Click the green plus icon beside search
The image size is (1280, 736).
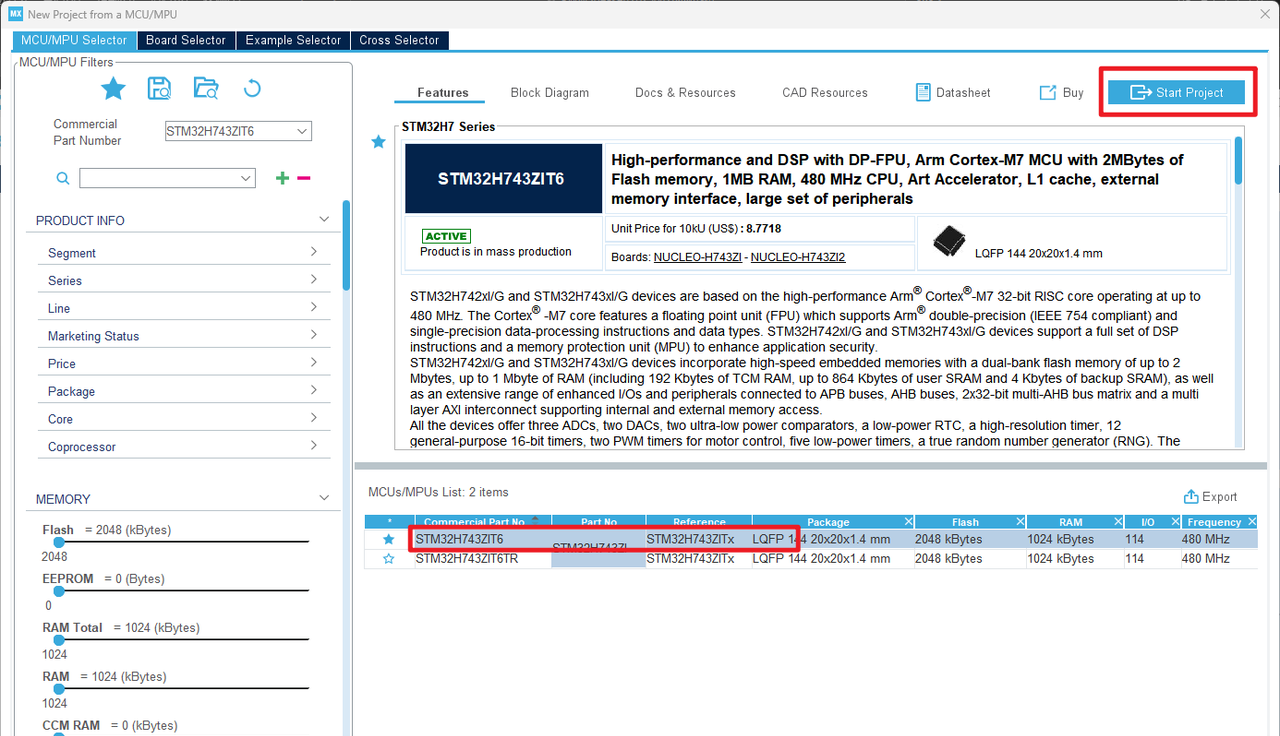point(282,178)
